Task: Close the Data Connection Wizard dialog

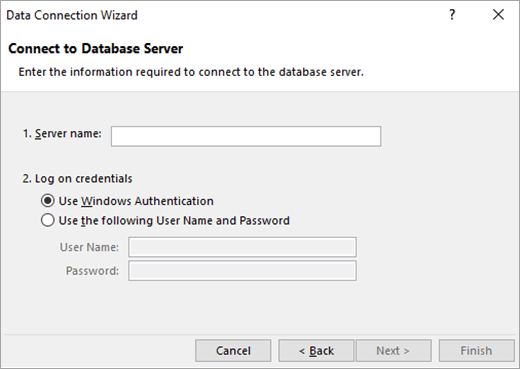Action: click(498, 15)
